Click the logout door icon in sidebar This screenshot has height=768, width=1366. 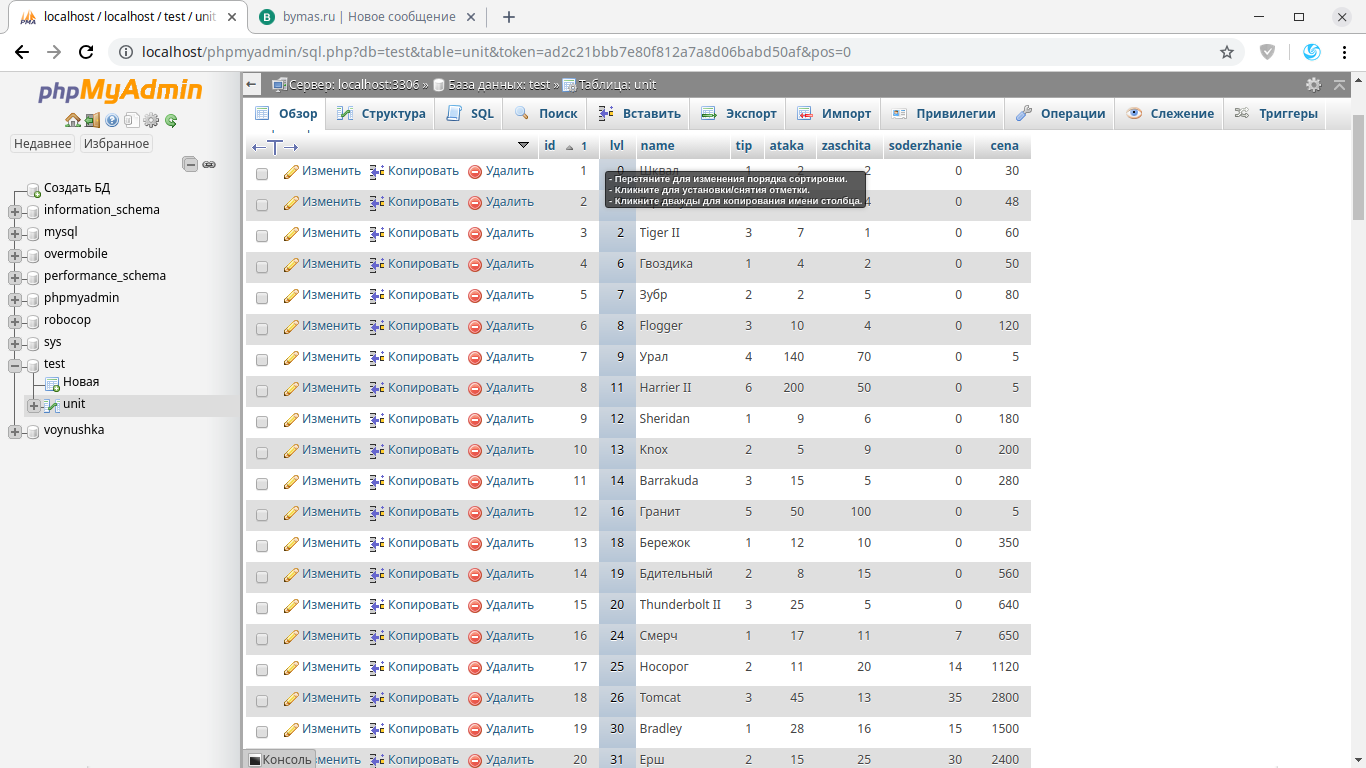pyautogui.click(x=92, y=121)
